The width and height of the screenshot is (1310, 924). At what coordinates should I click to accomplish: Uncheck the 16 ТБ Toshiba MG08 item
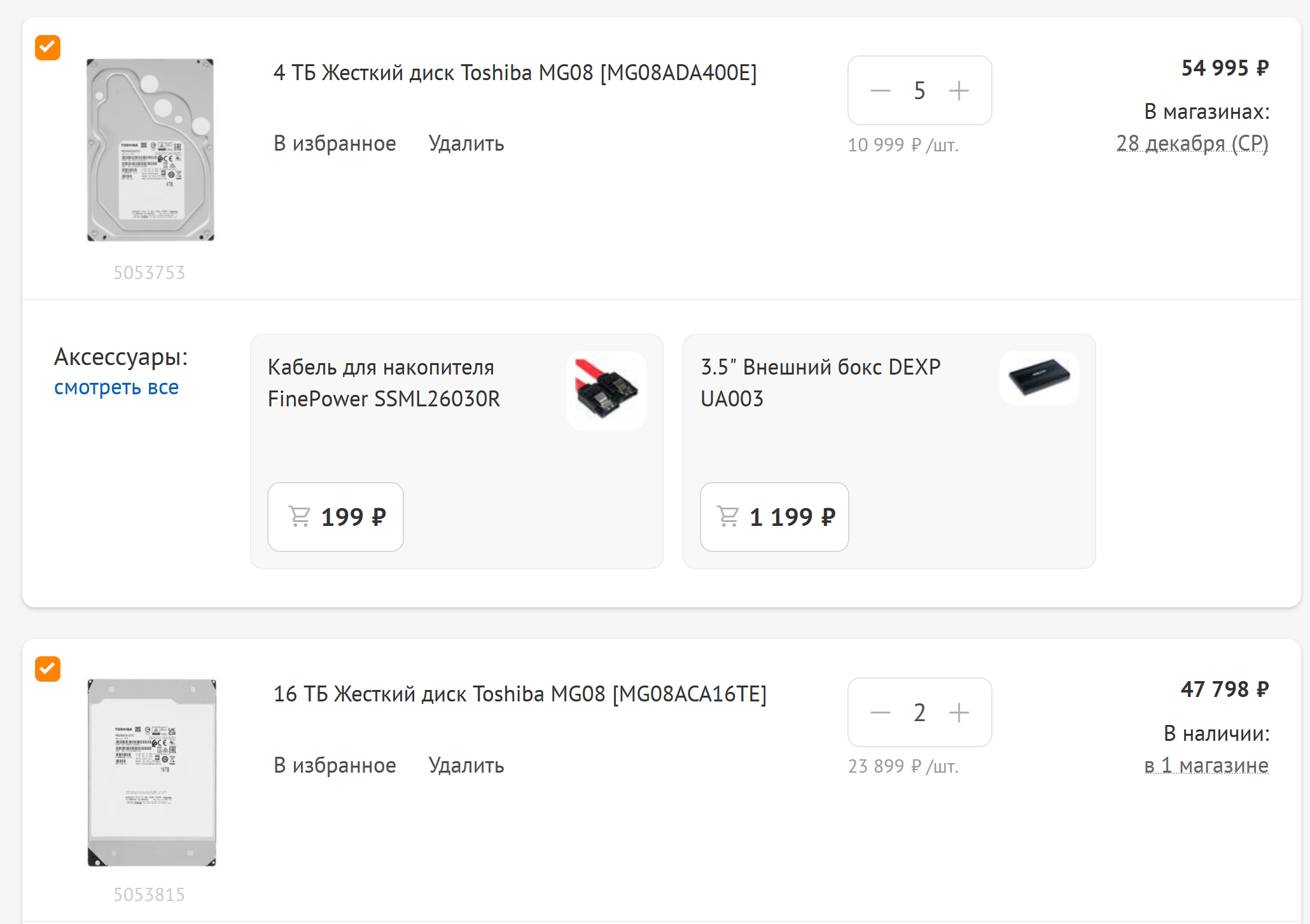click(48, 669)
